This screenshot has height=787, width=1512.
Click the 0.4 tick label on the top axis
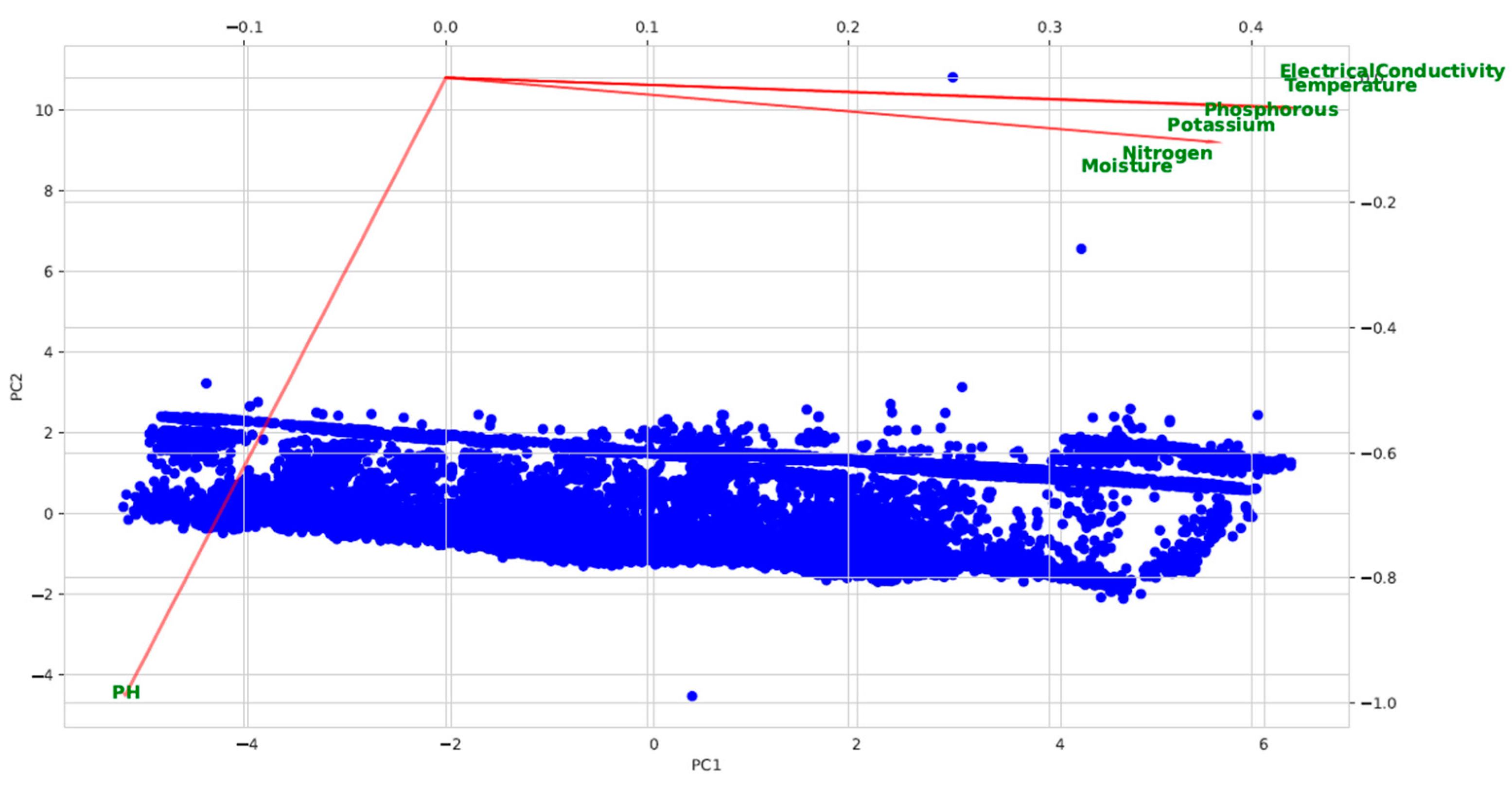coord(1251,28)
